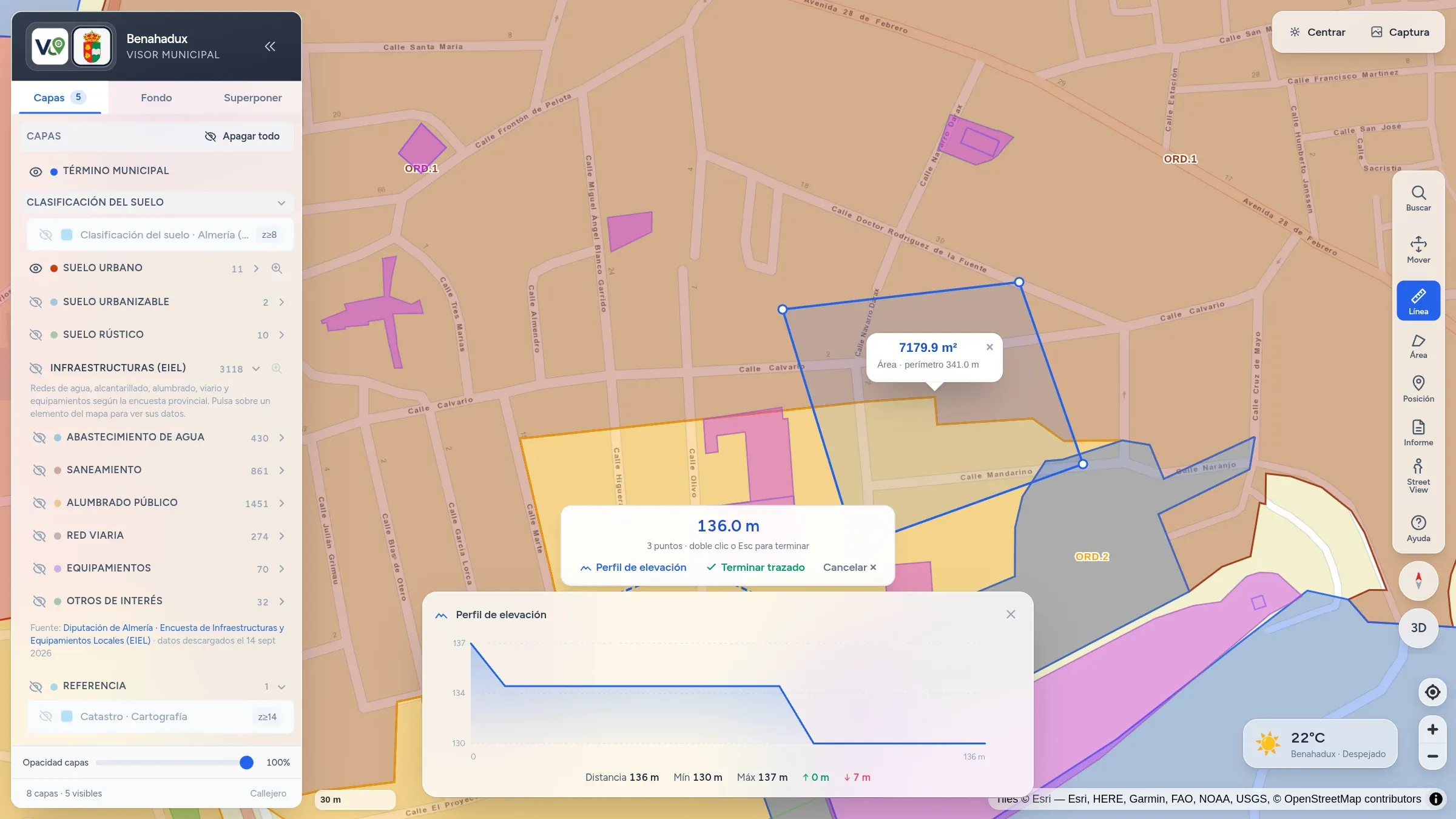The height and width of the screenshot is (819, 1456).
Task: Expand the SANEAMIENTO layer details
Action: coord(281,471)
